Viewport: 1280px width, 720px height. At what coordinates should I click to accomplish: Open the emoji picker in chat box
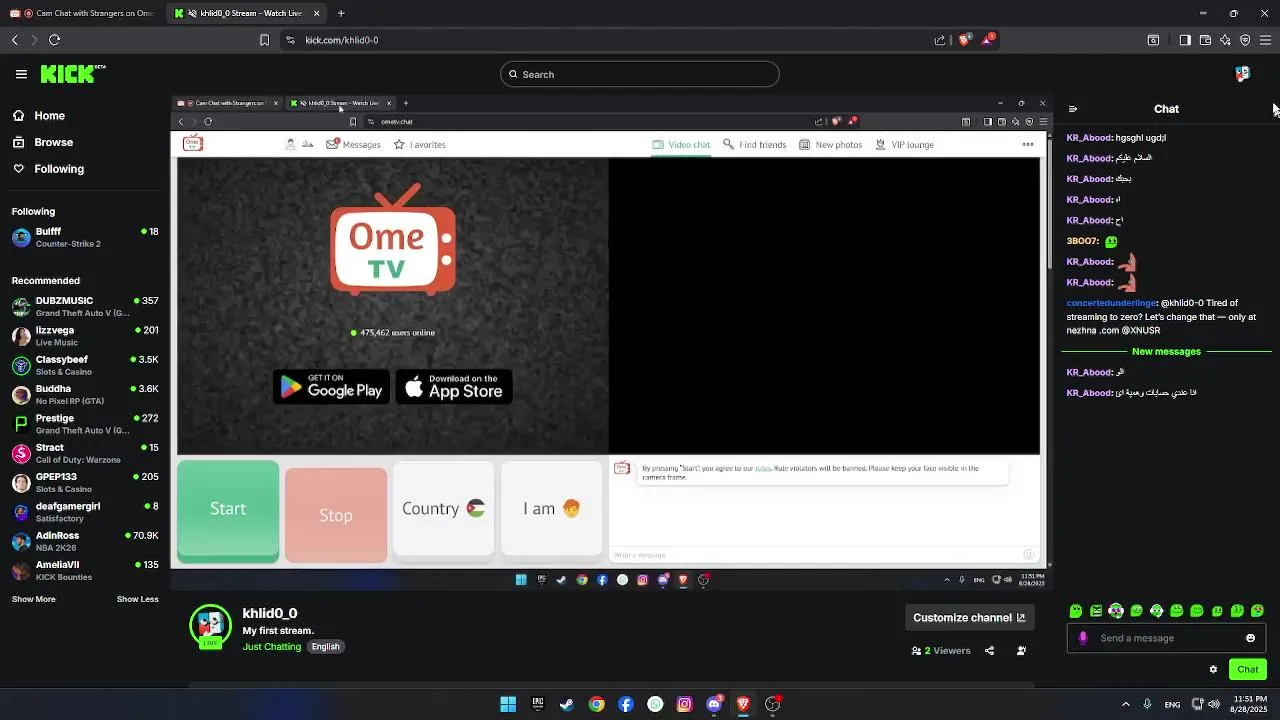click(x=1250, y=638)
